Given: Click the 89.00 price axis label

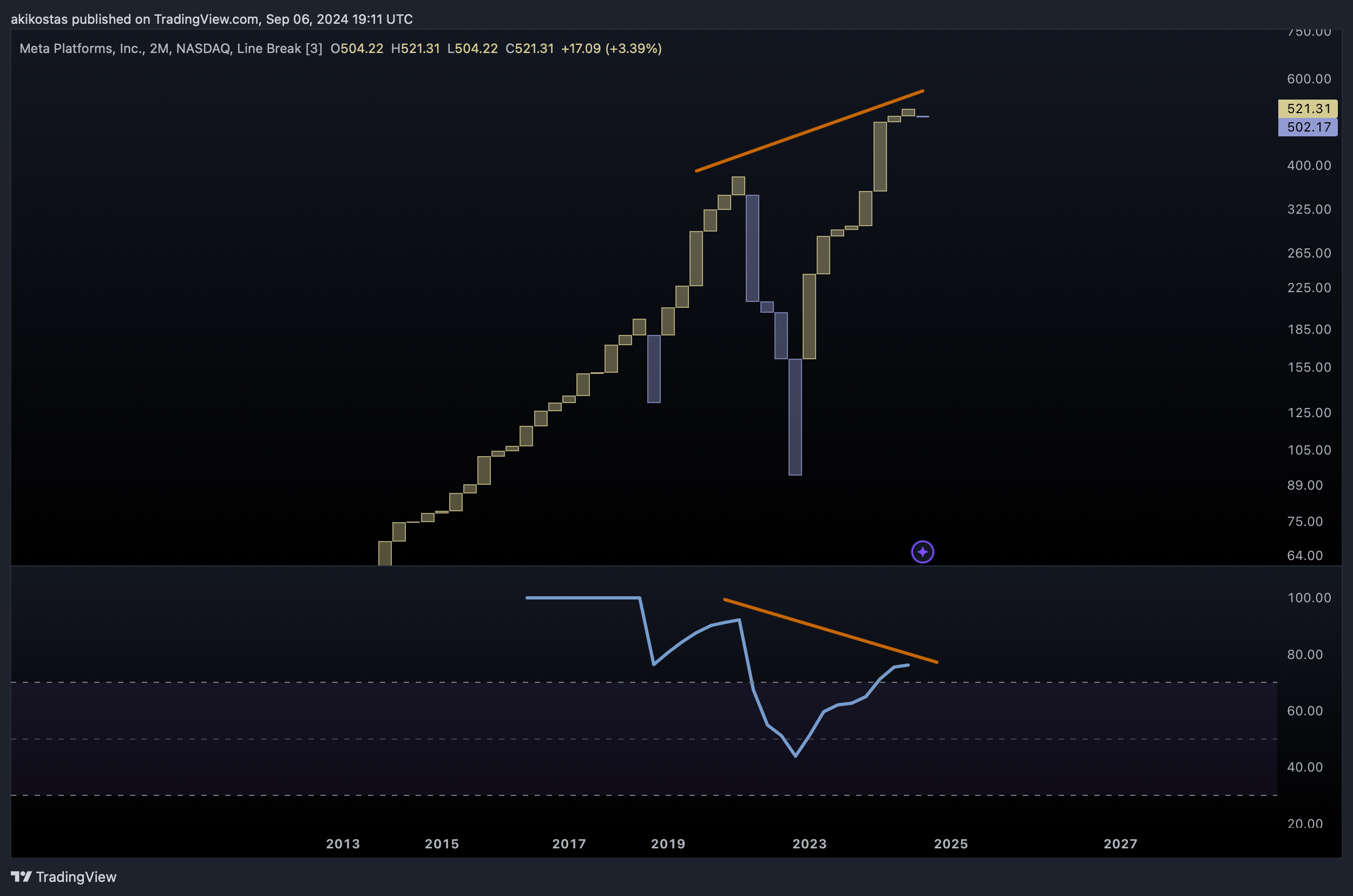Looking at the screenshot, I should point(1305,485).
